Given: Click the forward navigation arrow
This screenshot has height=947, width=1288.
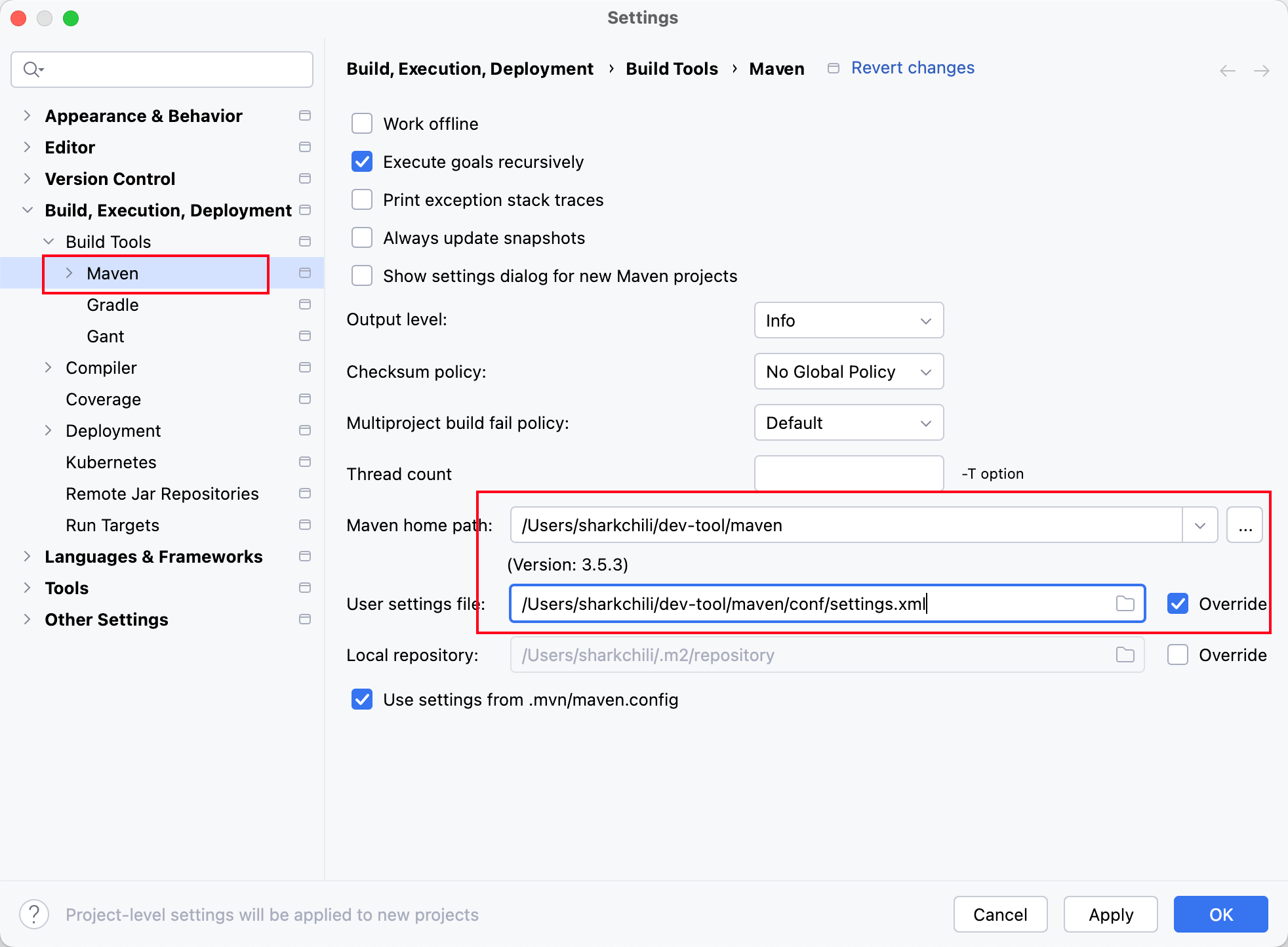Looking at the screenshot, I should pyautogui.click(x=1261, y=71).
